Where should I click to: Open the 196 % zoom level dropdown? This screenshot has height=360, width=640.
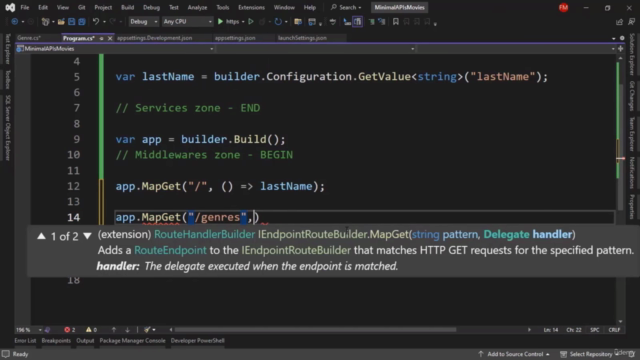point(29,329)
